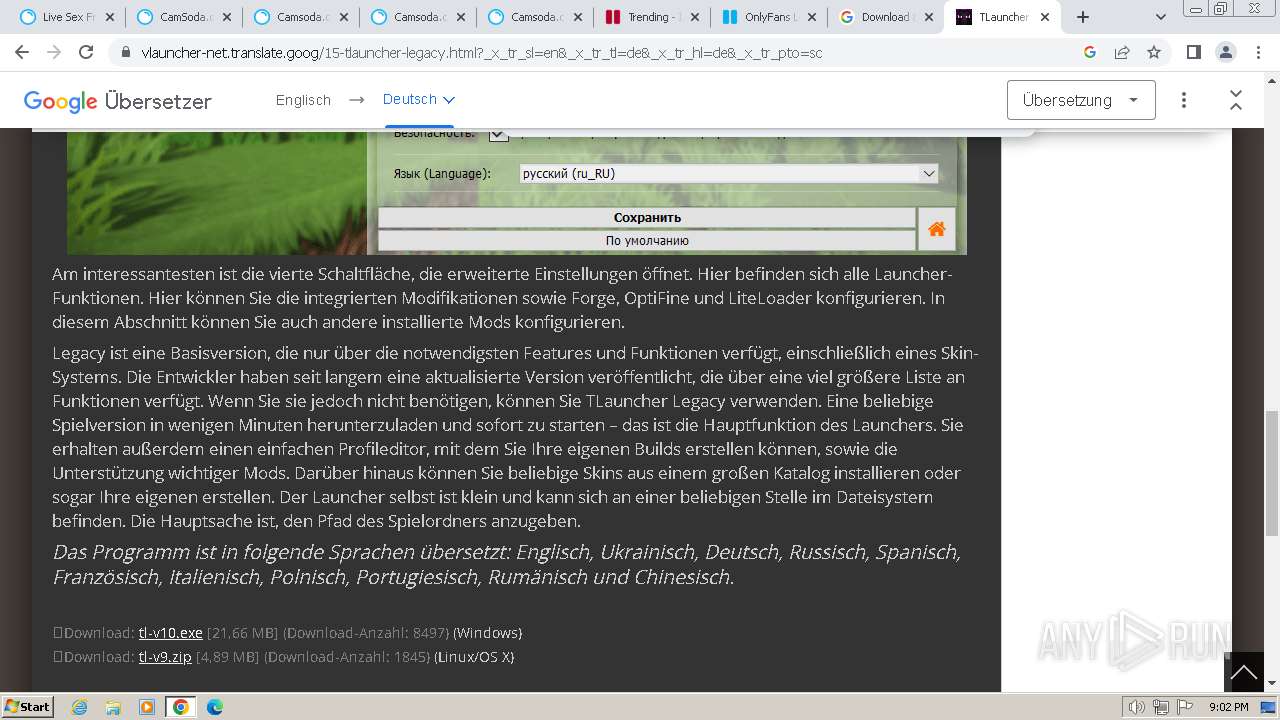Bookmark this page with the star
Screen dimensions: 1280x720
click(x=1154, y=53)
